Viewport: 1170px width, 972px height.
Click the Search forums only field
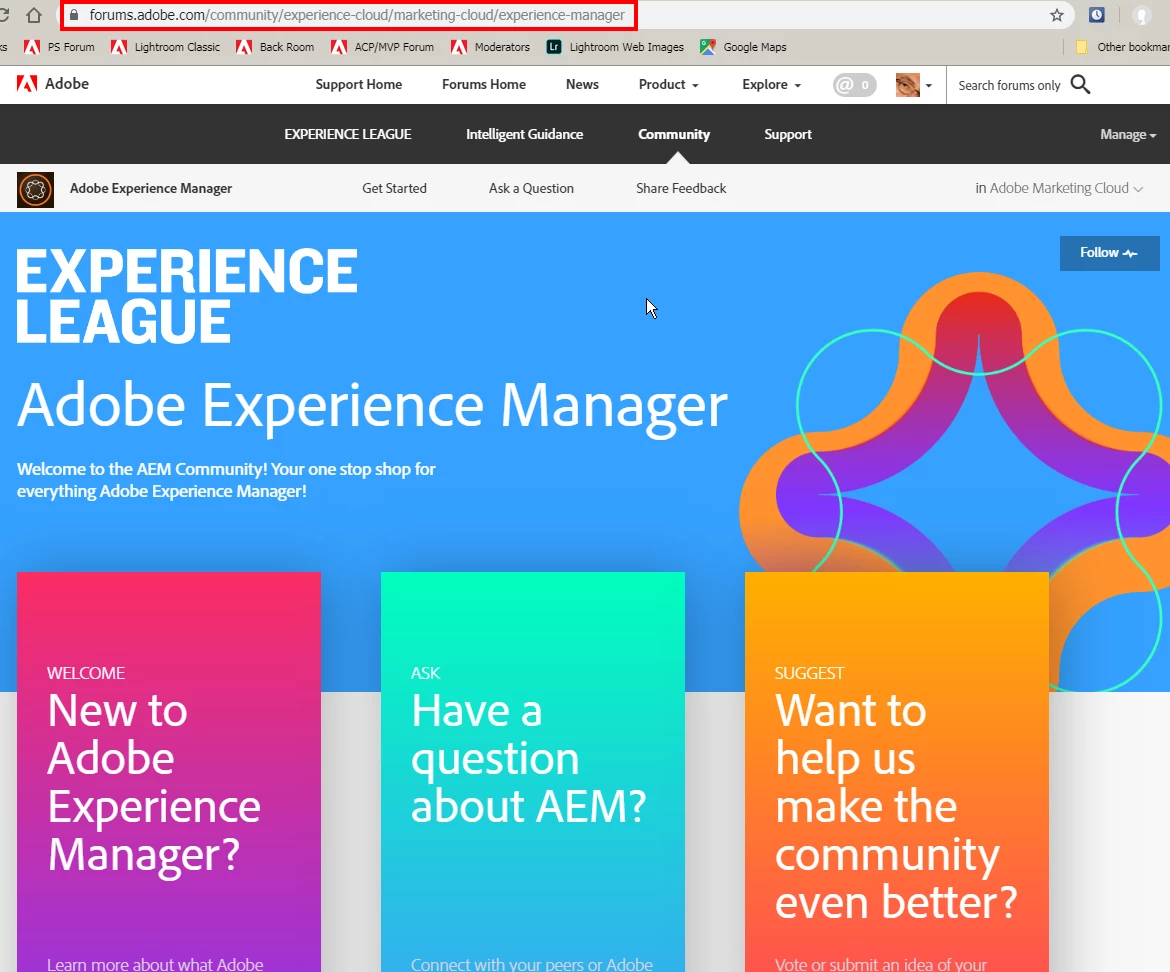(x=1009, y=85)
